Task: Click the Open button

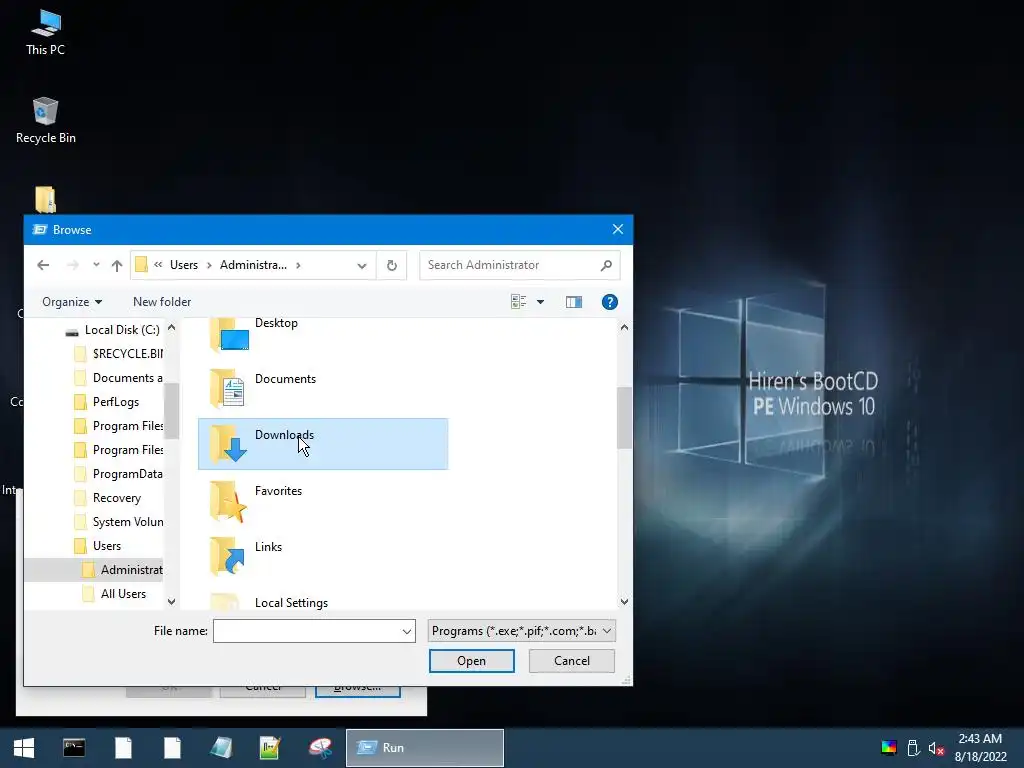Action: coord(472,661)
